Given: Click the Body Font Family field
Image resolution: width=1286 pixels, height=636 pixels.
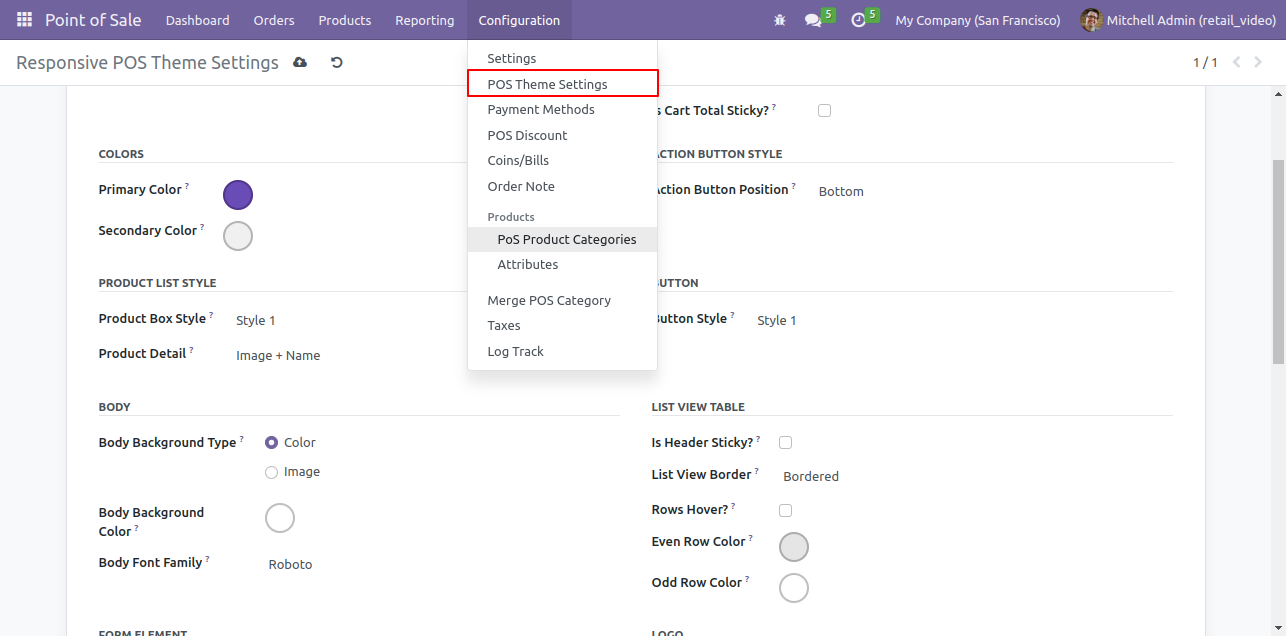Looking at the screenshot, I should click(x=440, y=564).
